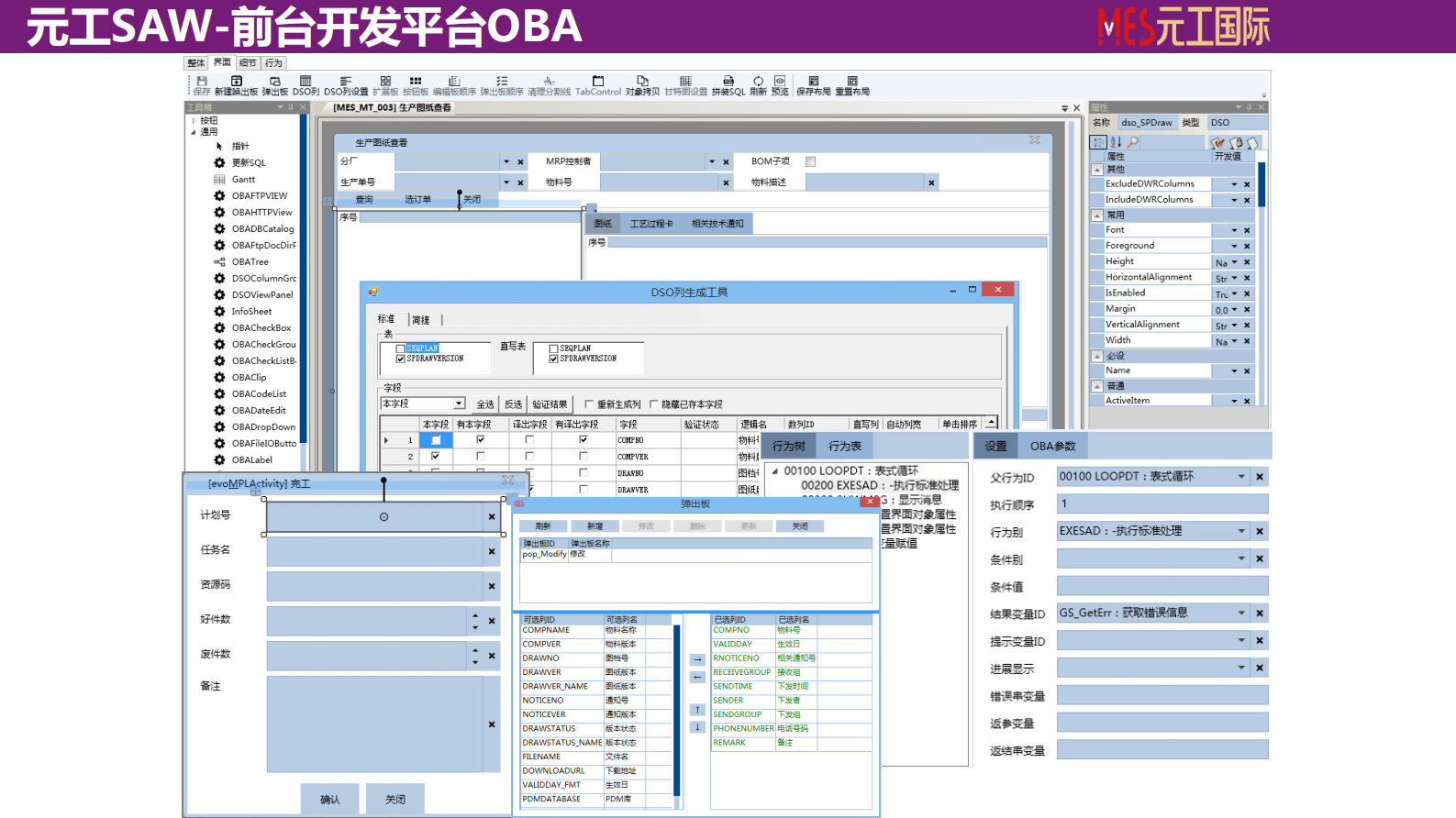Click the 扩展板 toolbar icon
Viewport: 1456px width, 818px height.
(x=385, y=86)
